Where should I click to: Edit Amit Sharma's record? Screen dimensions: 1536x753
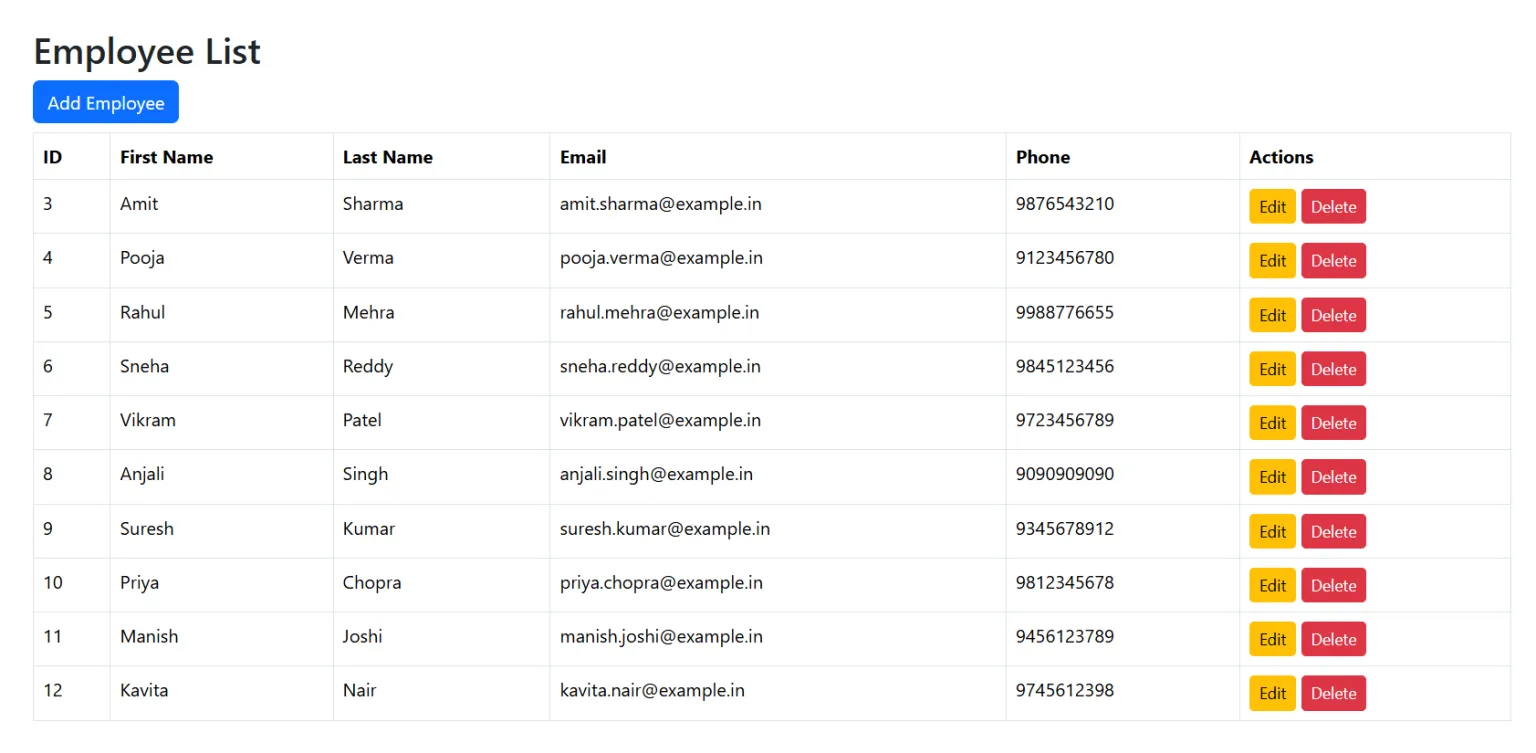pyautogui.click(x=1271, y=206)
